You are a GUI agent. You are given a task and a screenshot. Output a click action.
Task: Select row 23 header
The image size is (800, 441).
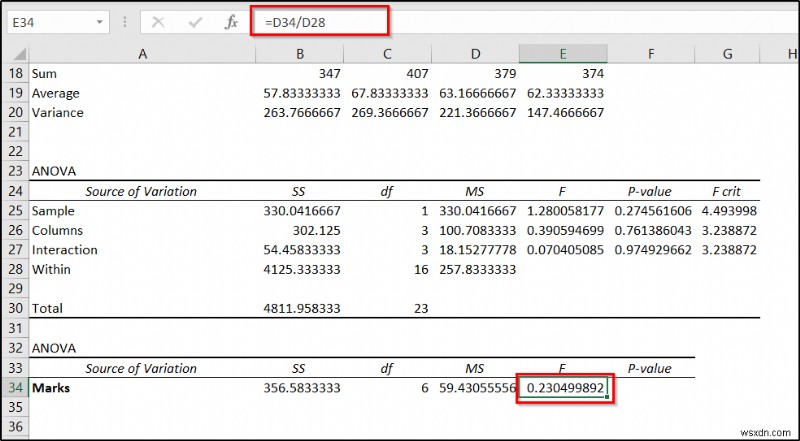point(16,172)
